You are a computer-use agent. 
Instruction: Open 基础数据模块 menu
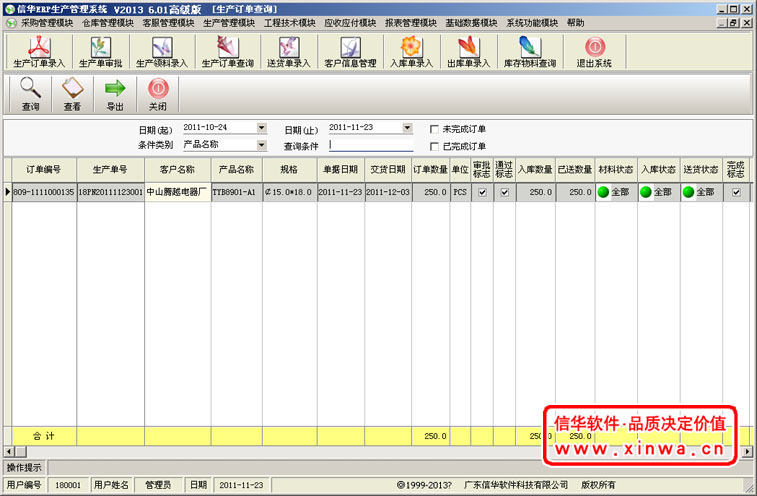471,23
